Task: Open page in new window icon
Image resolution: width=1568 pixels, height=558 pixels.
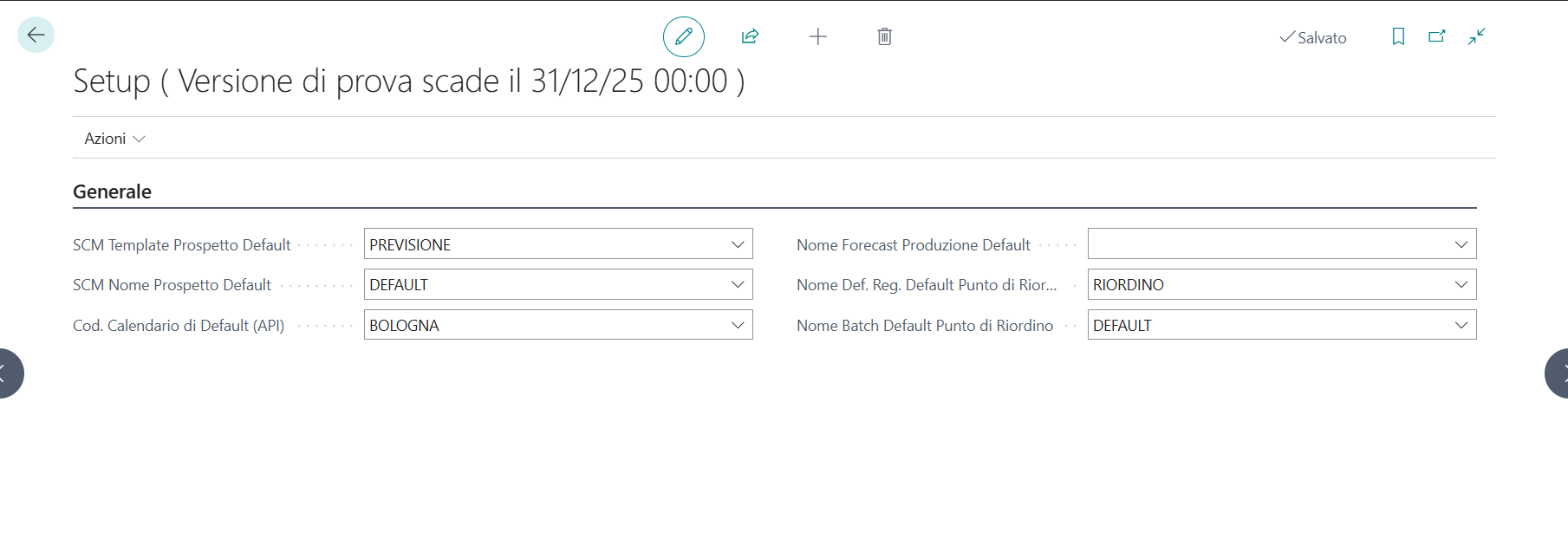Action: click(1436, 36)
